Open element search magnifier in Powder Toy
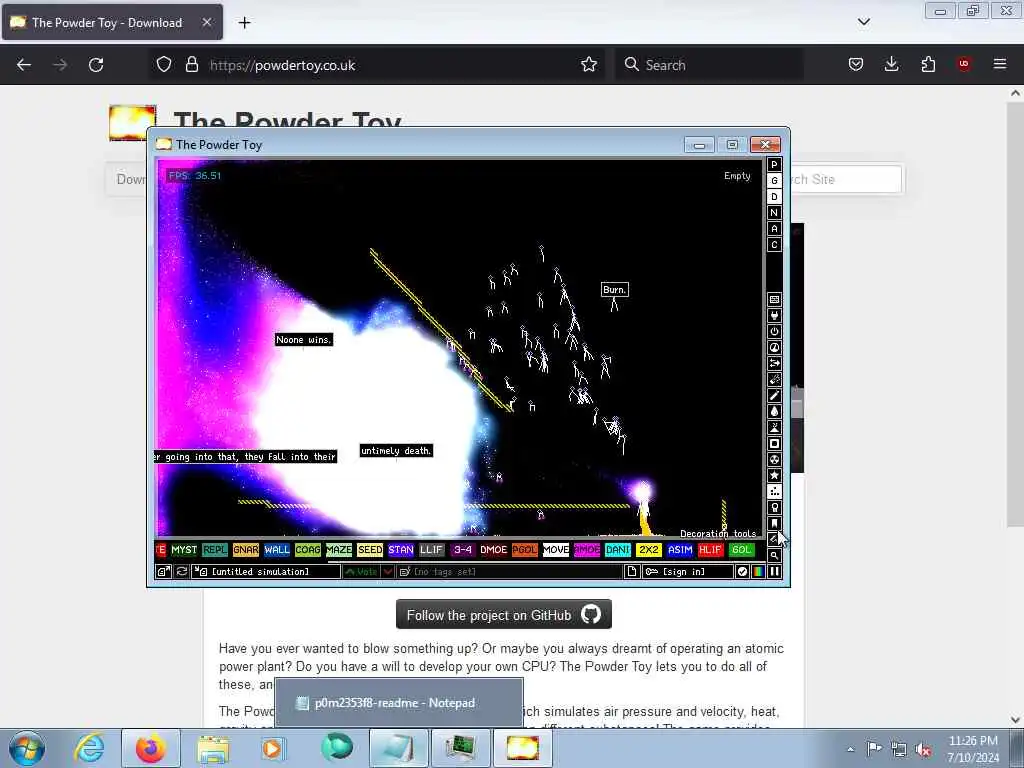 click(x=774, y=556)
